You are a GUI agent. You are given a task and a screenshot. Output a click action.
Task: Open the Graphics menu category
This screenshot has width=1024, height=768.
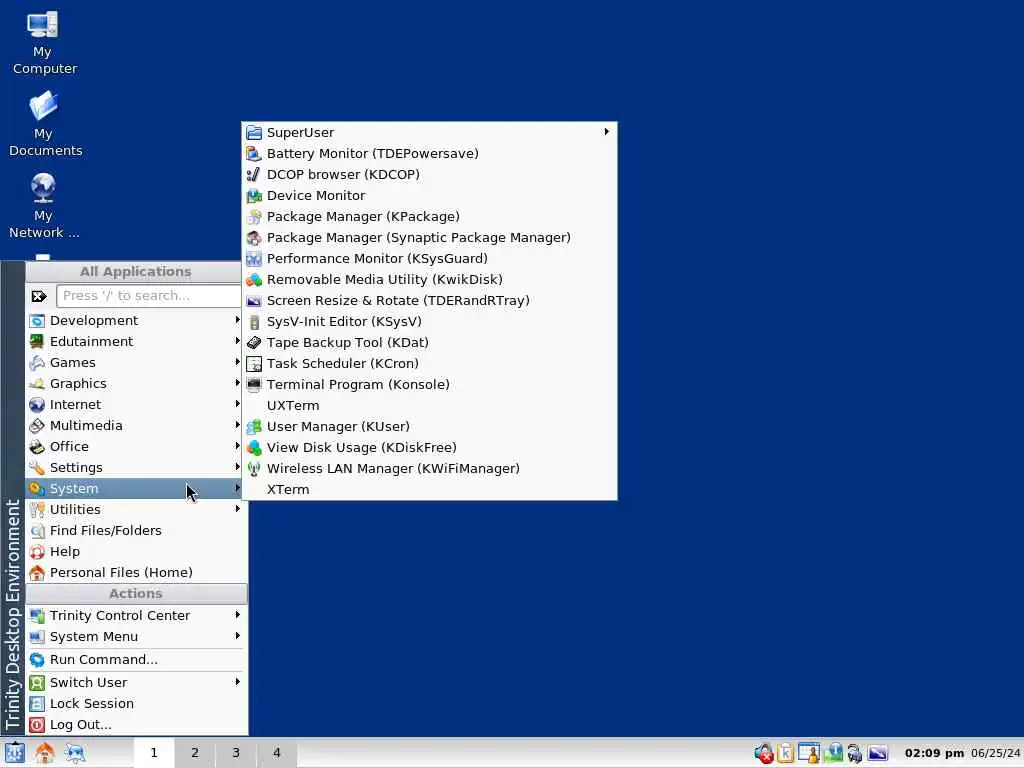(x=135, y=383)
